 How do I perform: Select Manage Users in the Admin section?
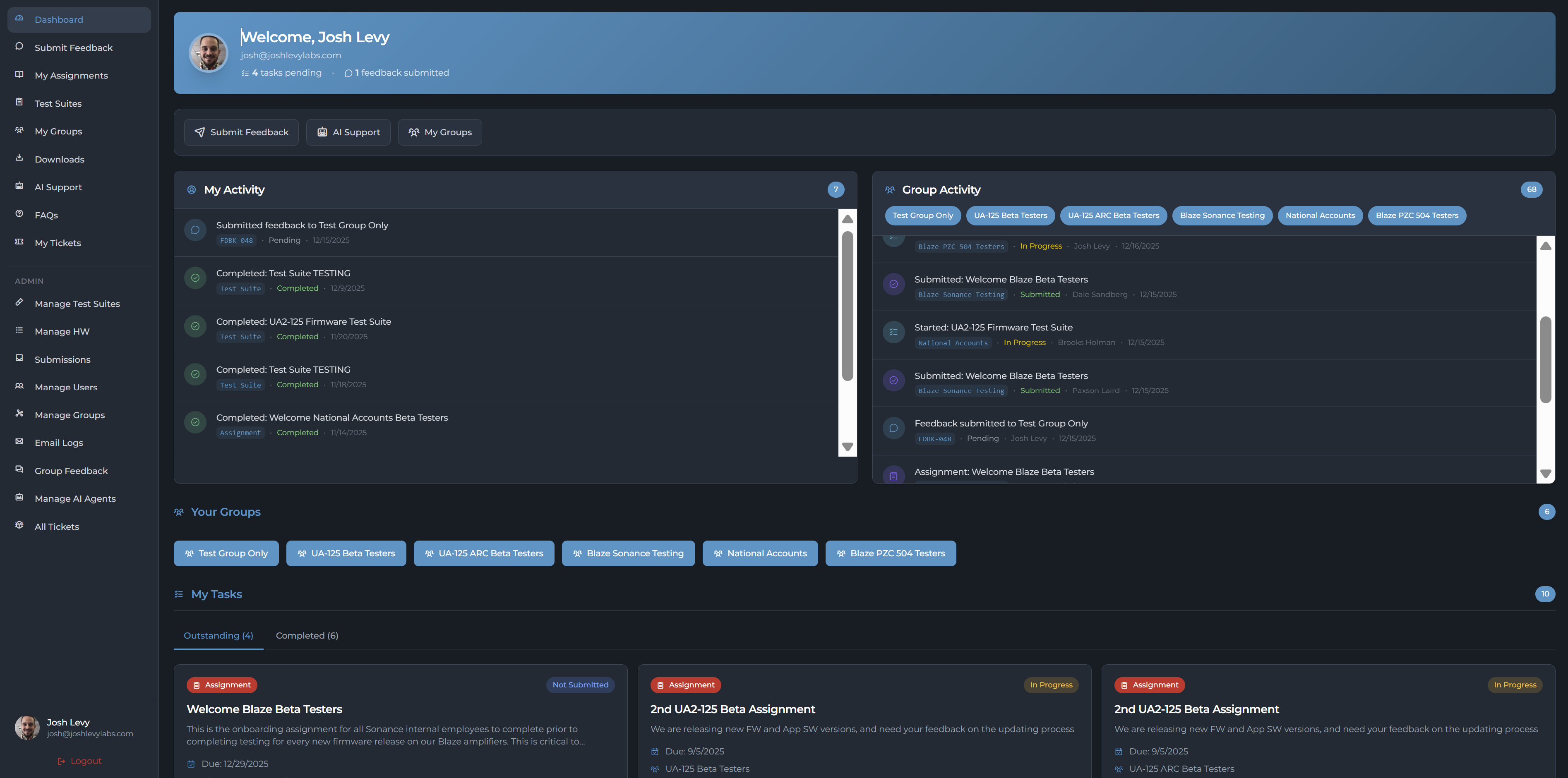pos(65,387)
